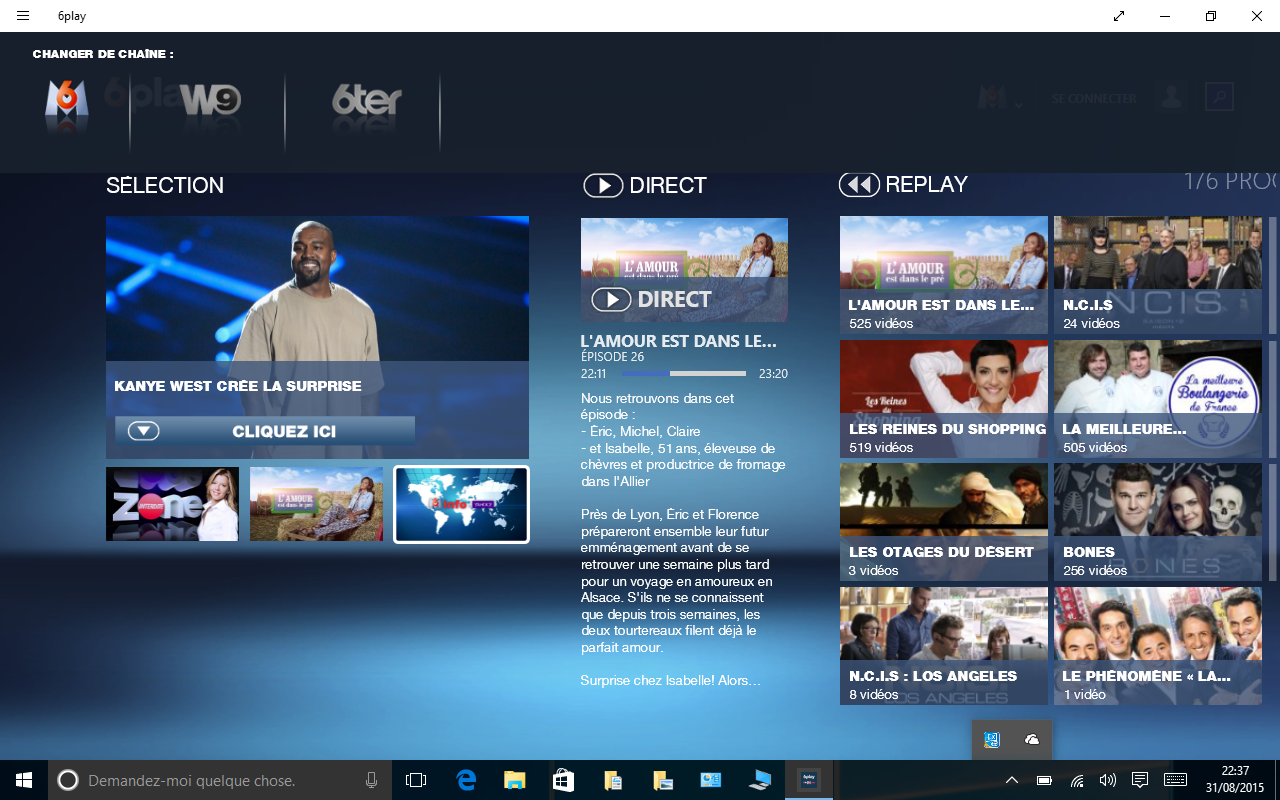Open Task View on the taskbar
This screenshot has width=1280, height=800.
[x=416, y=780]
